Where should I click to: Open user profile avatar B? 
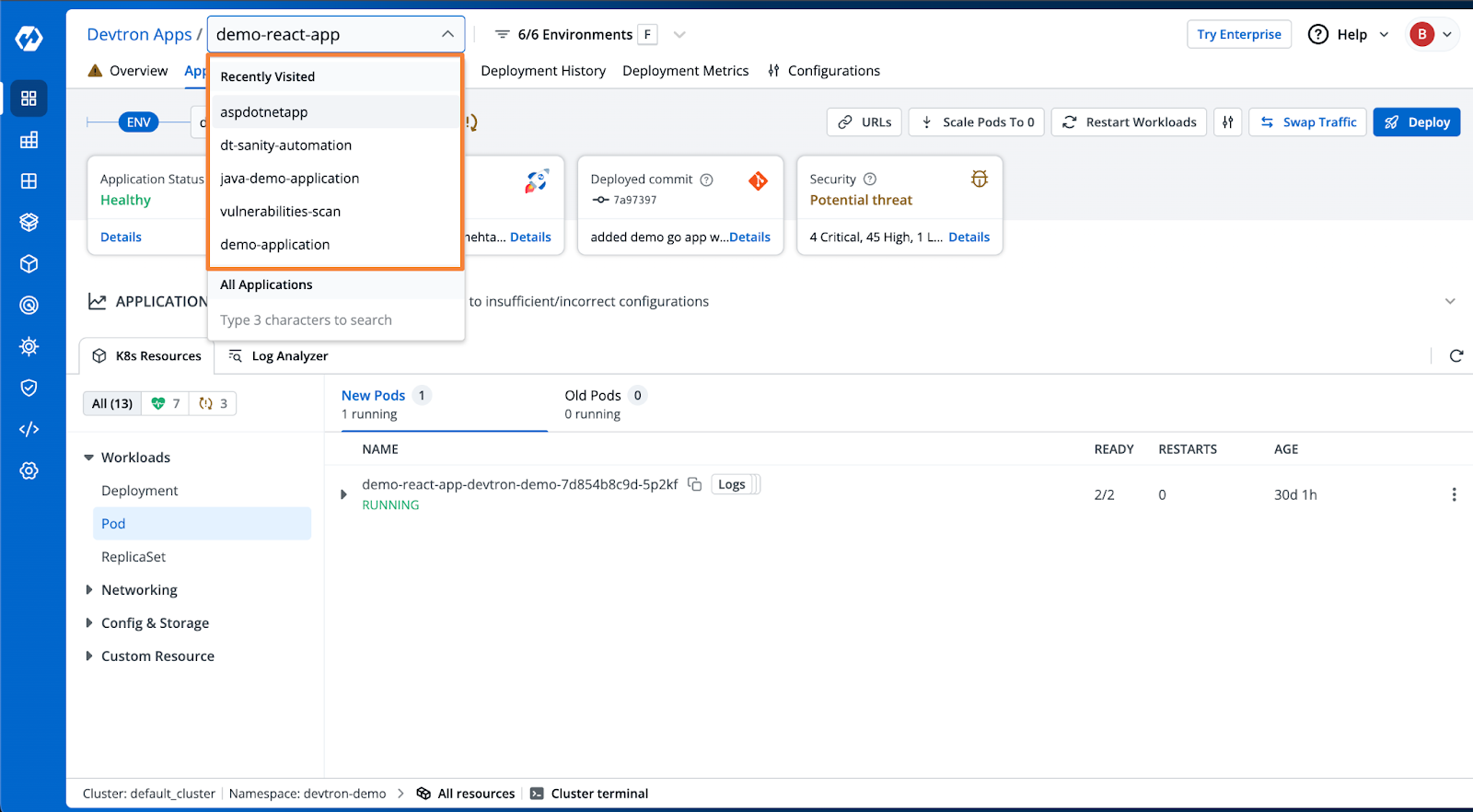(1421, 34)
